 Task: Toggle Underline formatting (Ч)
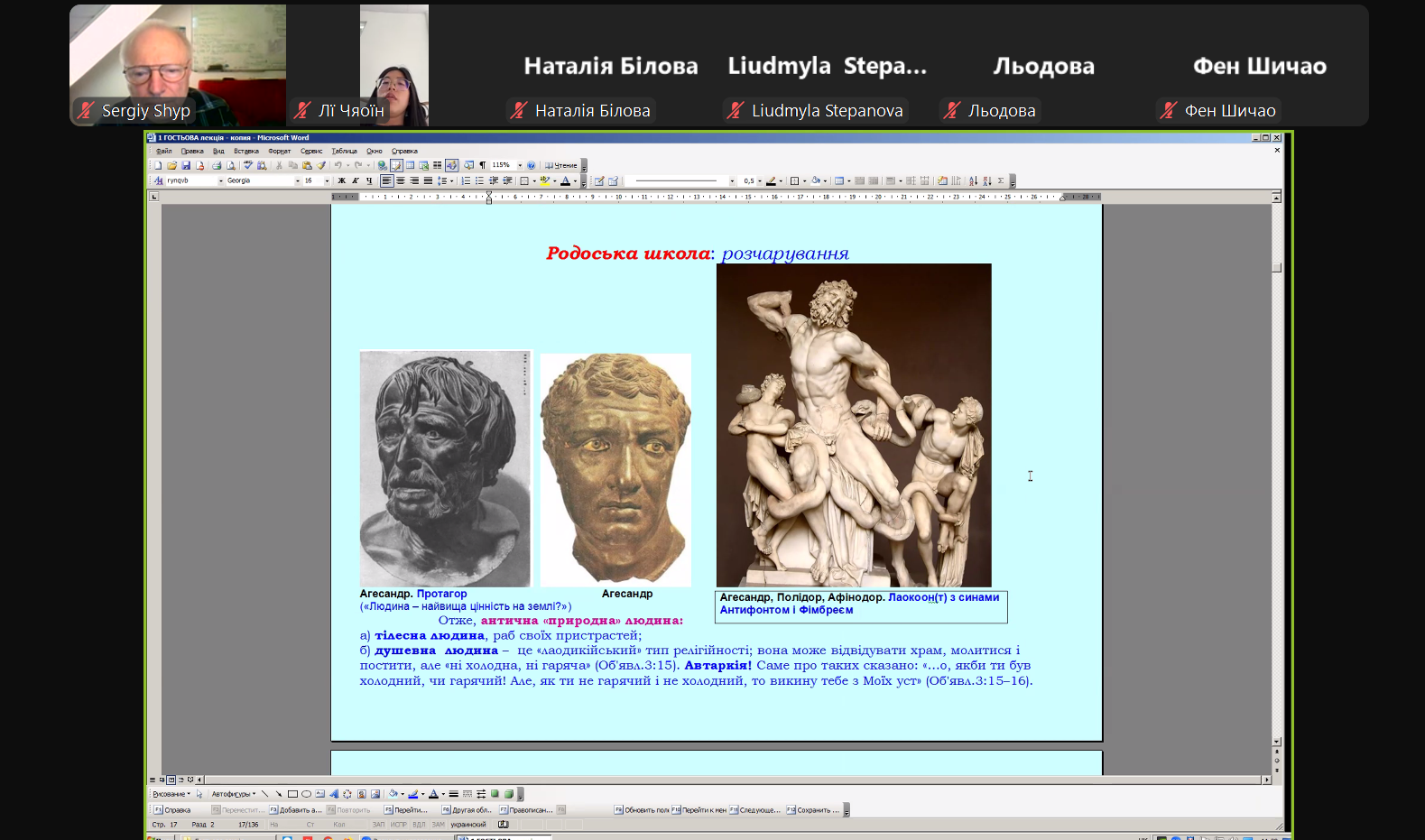click(x=369, y=180)
